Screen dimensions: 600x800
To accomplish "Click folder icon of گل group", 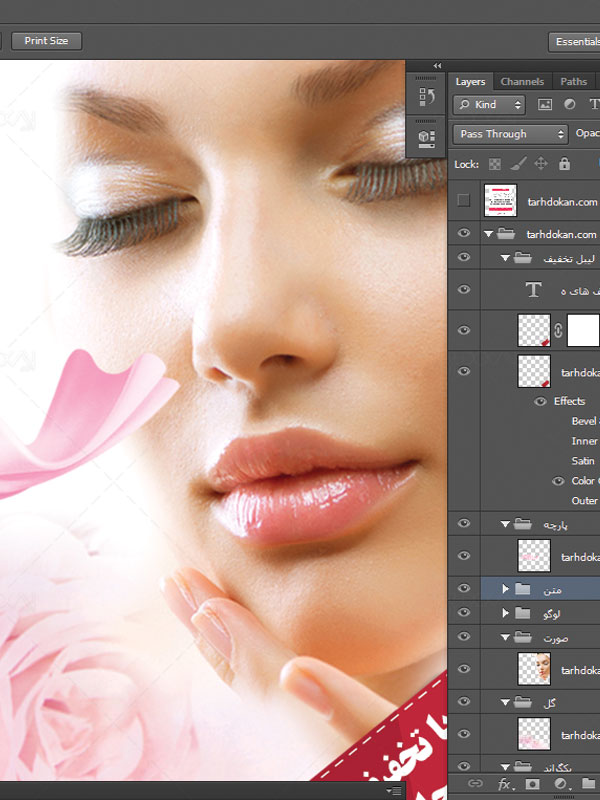I will click(x=522, y=702).
